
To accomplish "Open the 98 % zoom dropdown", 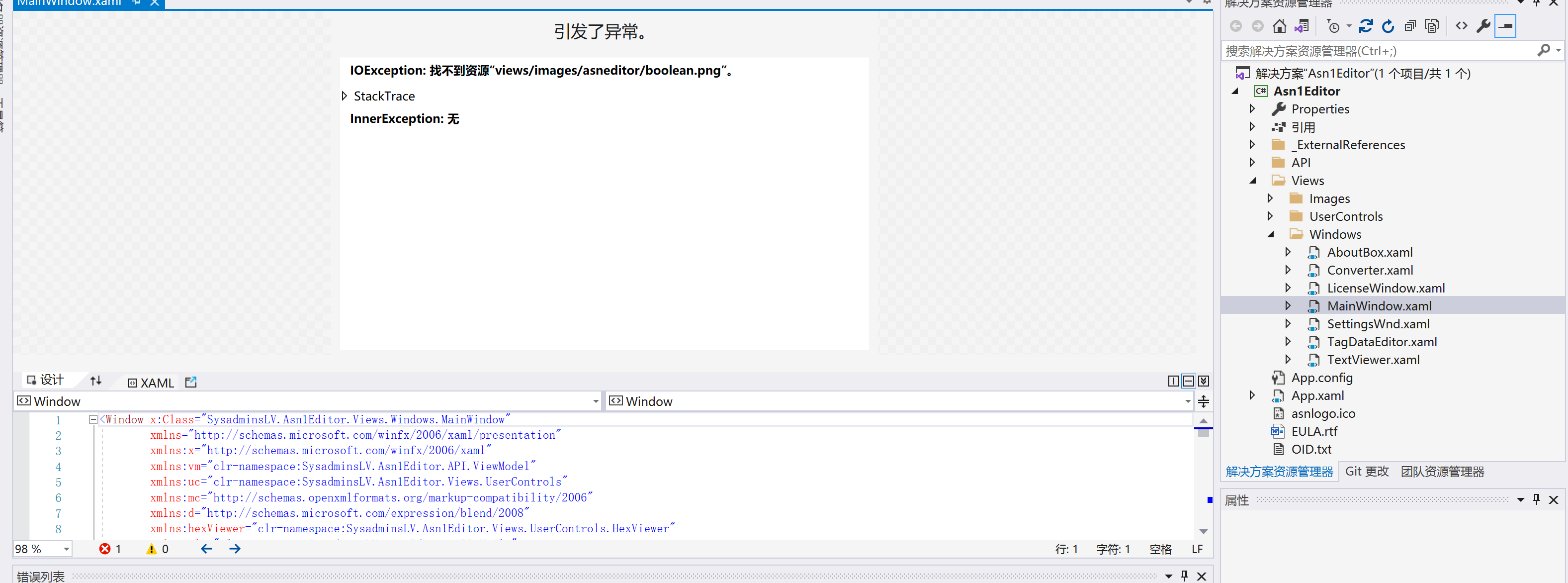I will point(66,549).
